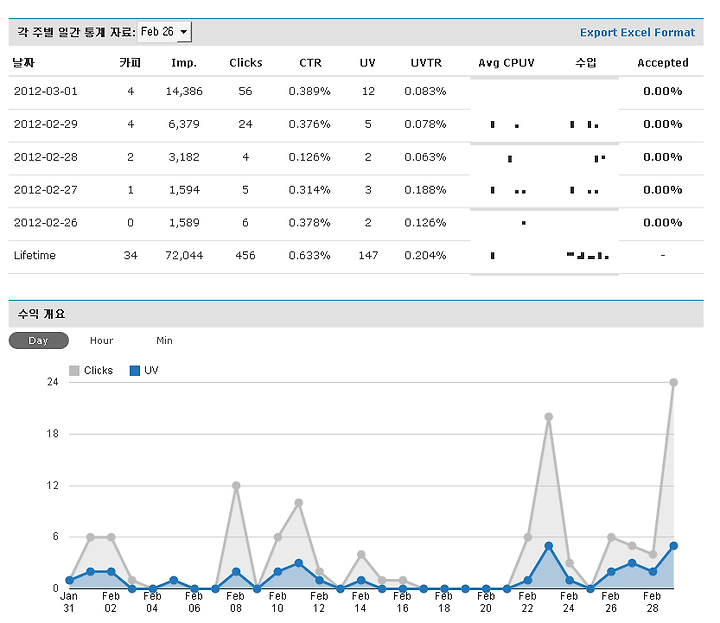Viewport: 720px width, 623px height.
Task: Select the Lifetime row label
Action: pos(34,255)
